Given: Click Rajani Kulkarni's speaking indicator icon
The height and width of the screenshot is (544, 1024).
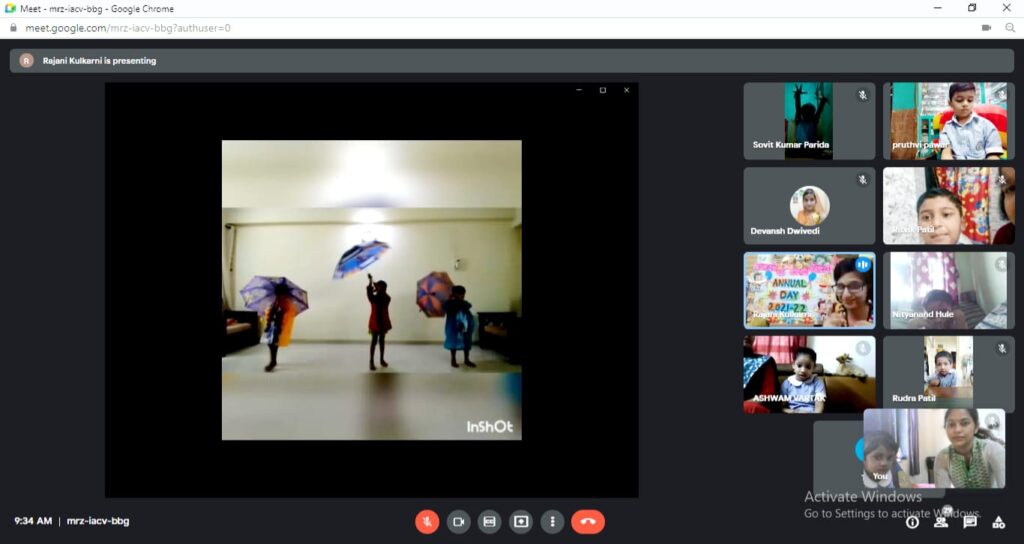Looking at the screenshot, I should 863,264.
